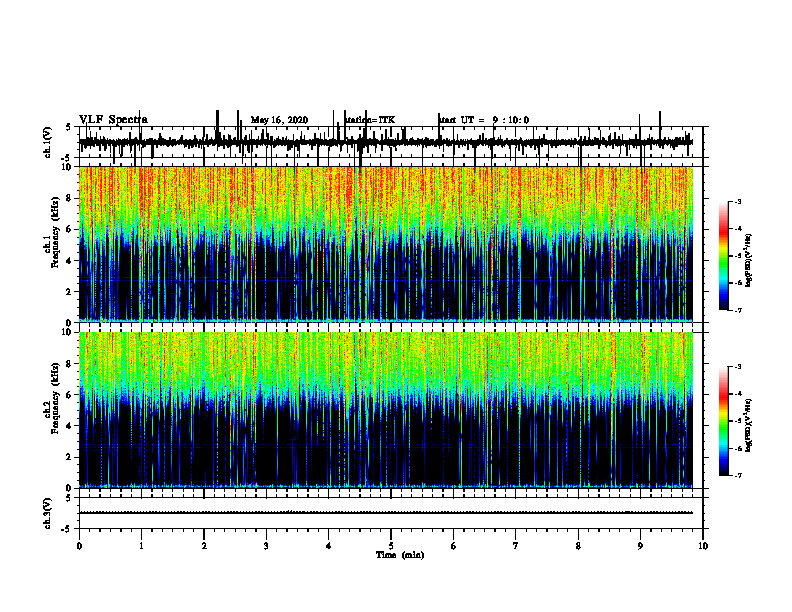This screenshot has height=612, width=792.
Task: Click the "8" kHz tick of ch.1 panel
Action: point(70,198)
